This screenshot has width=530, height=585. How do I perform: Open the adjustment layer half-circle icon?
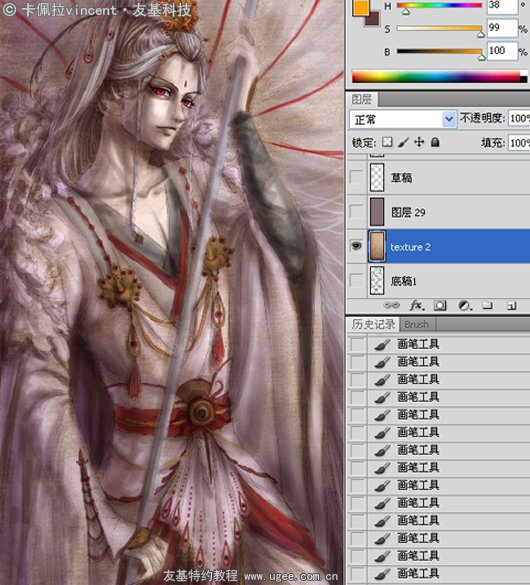pos(465,306)
